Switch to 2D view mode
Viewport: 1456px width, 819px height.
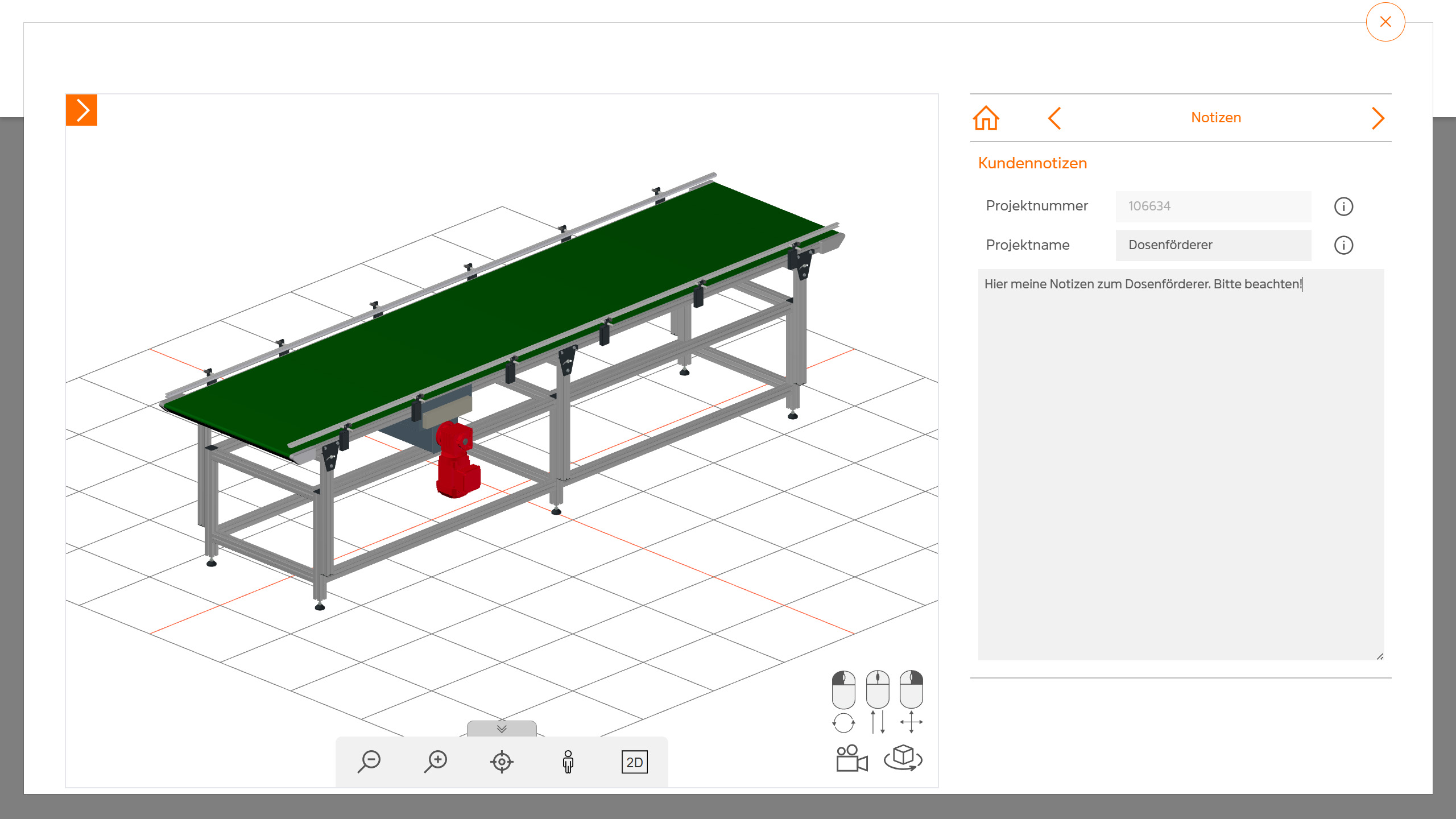tap(634, 762)
